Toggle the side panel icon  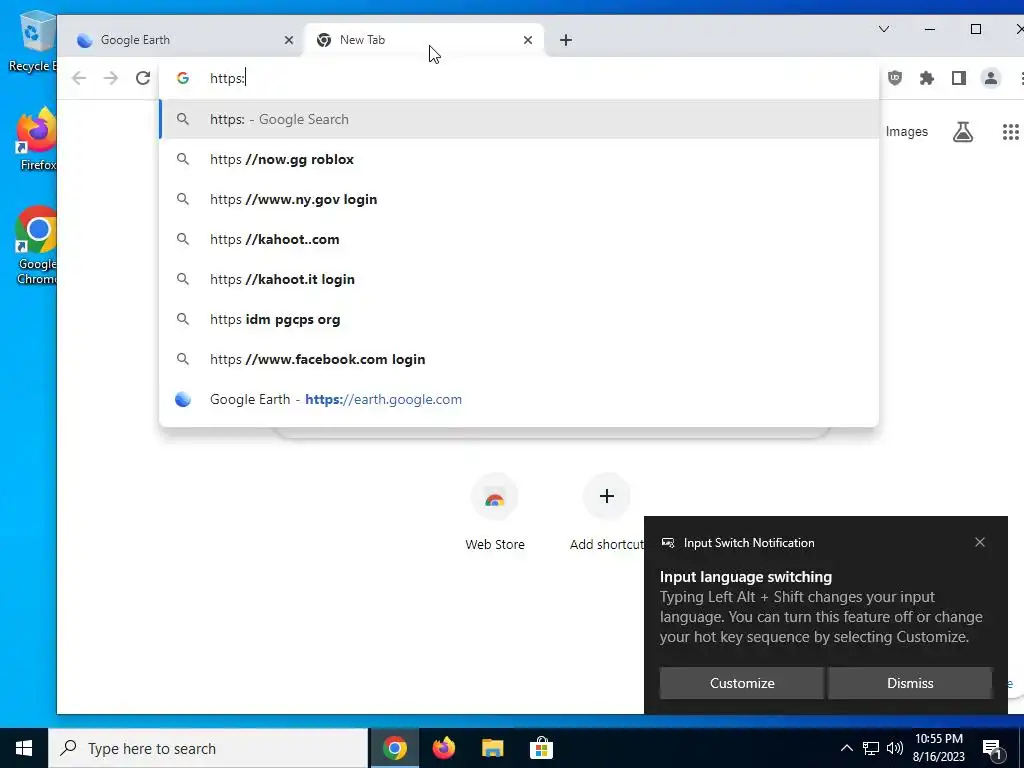(x=959, y=78)
